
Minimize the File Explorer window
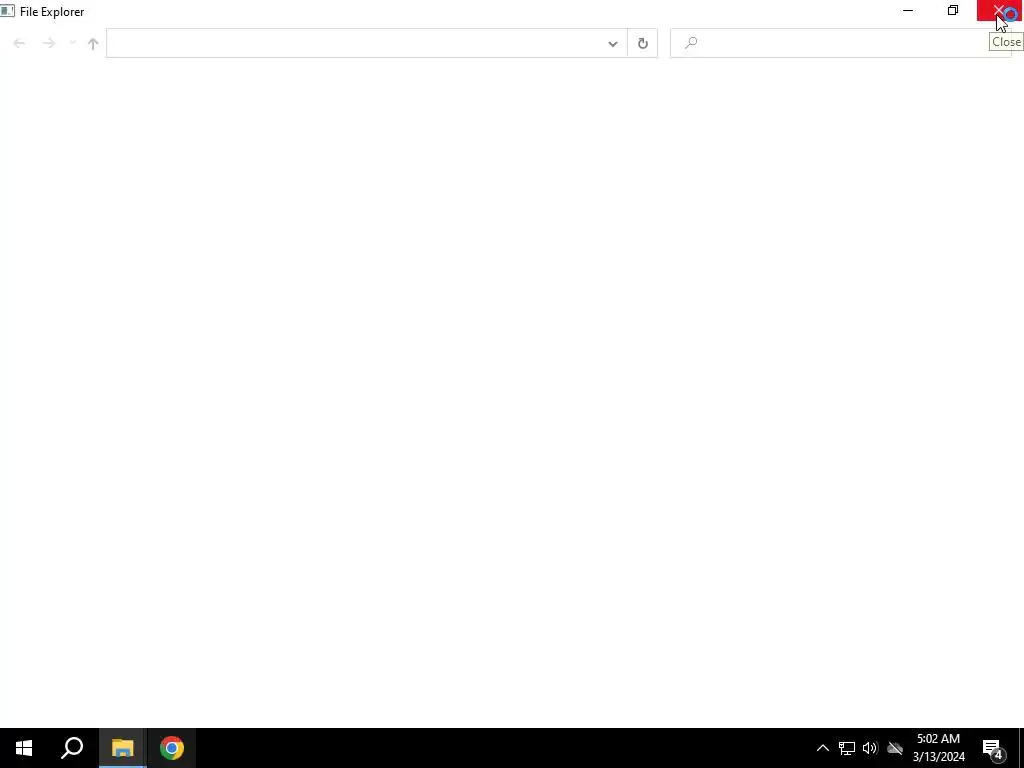click(x=908, y=10)
